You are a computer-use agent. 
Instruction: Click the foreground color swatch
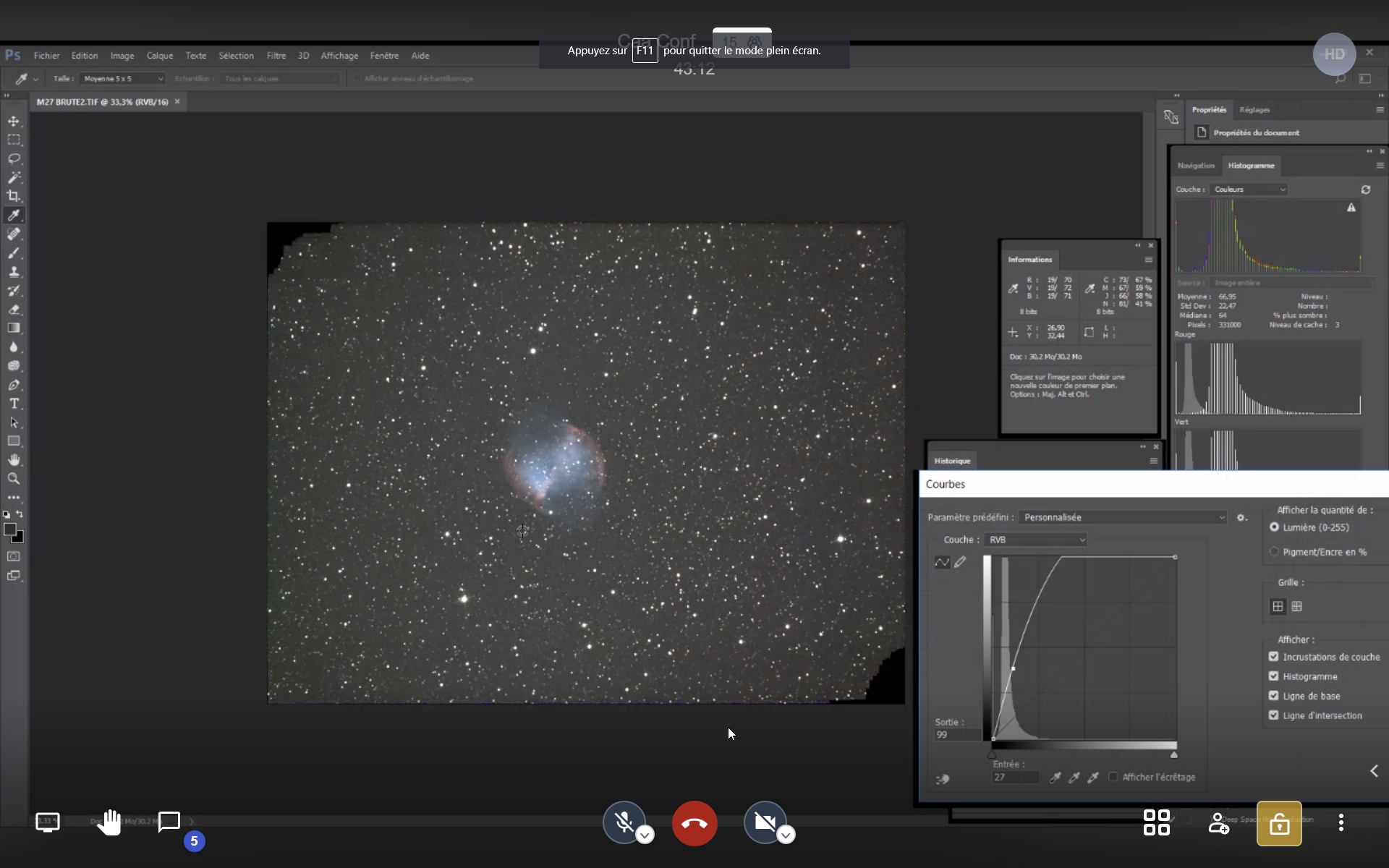pyautogui.click(x=9, y=529)
